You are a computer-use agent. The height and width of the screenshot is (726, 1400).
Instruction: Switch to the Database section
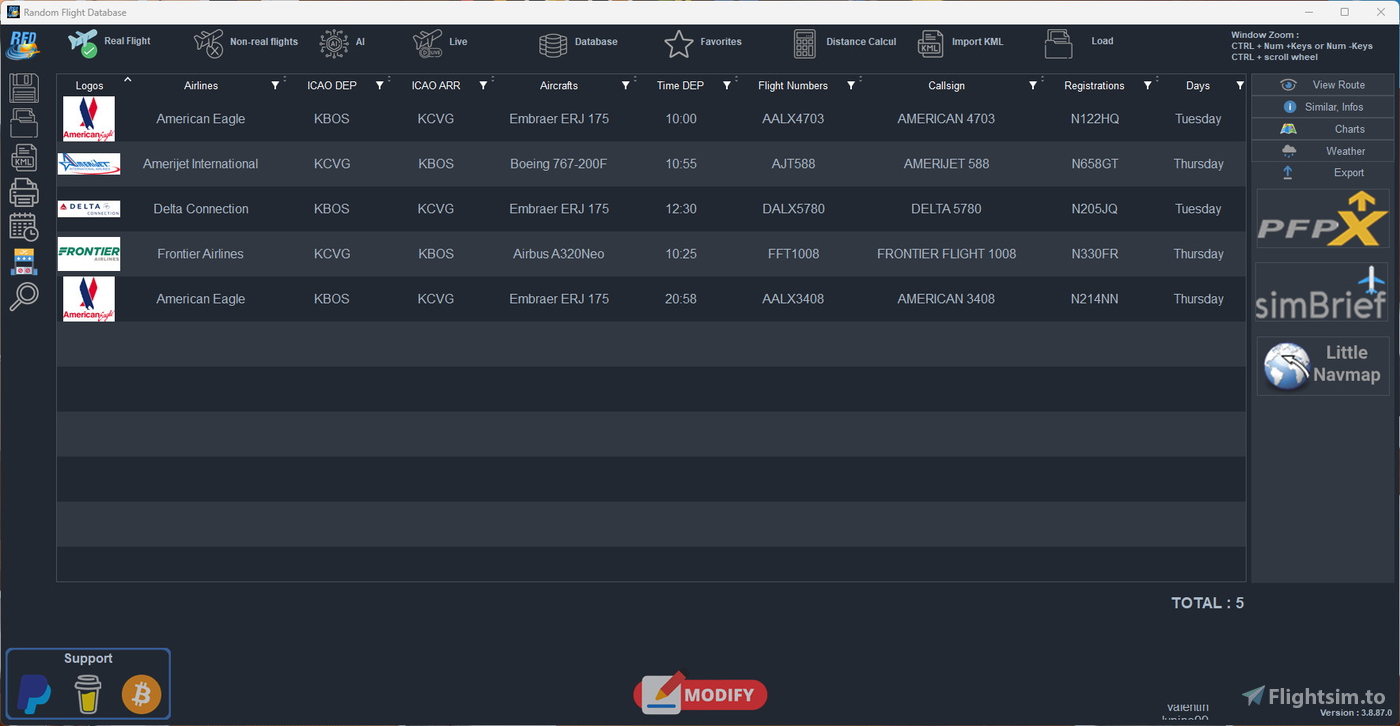pyautogui.click(x=580, y=42)
